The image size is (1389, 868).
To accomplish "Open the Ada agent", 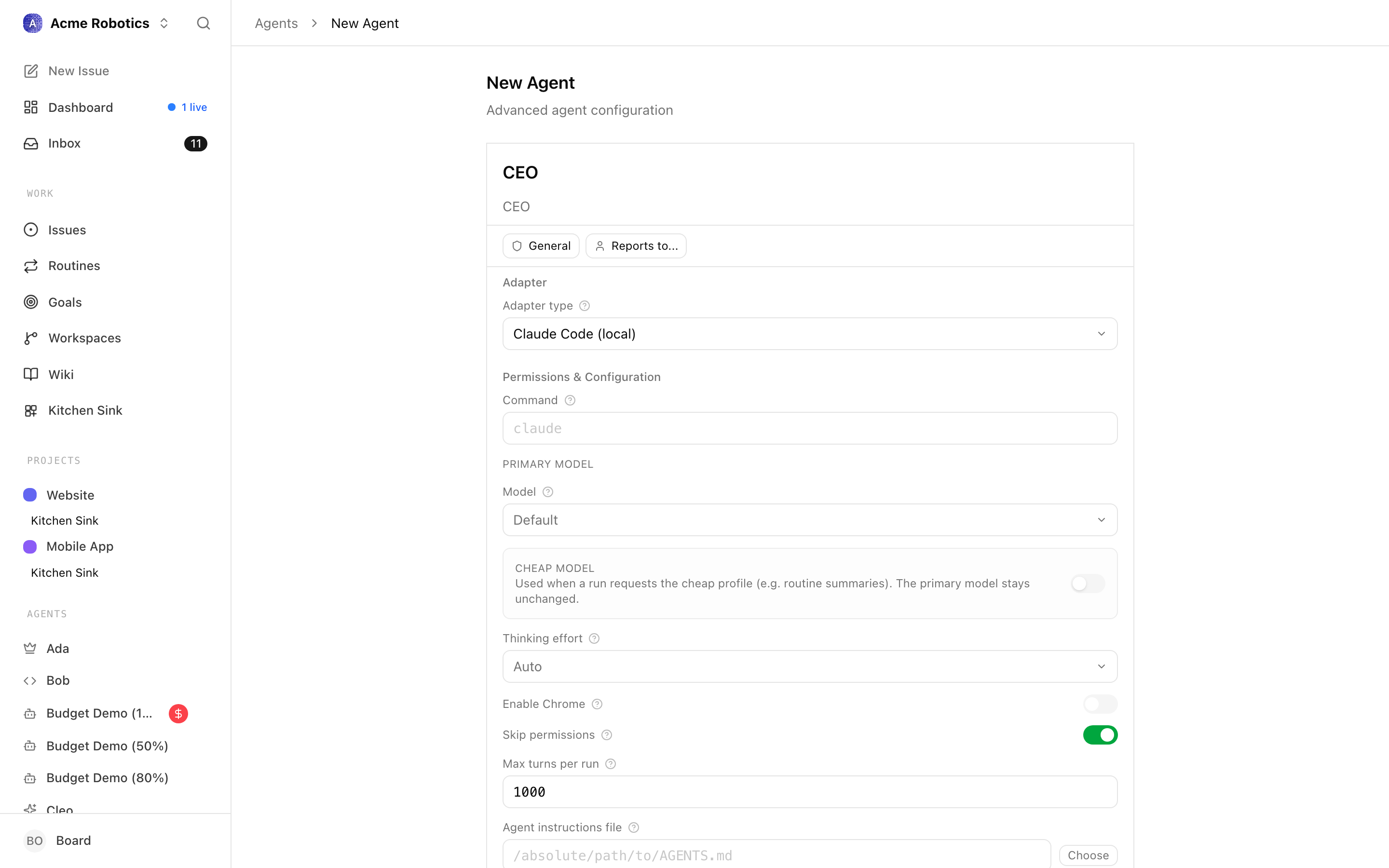I will [x=115, y=648].
